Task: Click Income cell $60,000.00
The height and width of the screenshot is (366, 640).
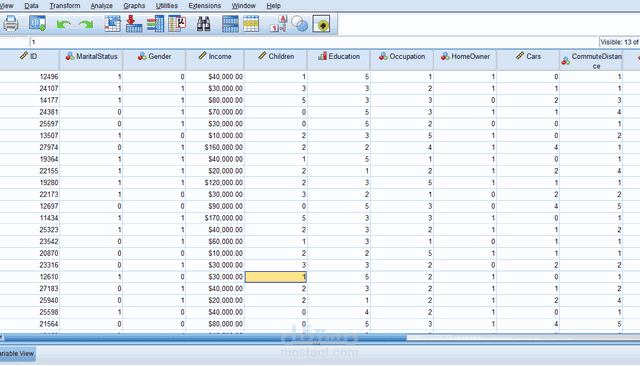Action: point(215,242)
